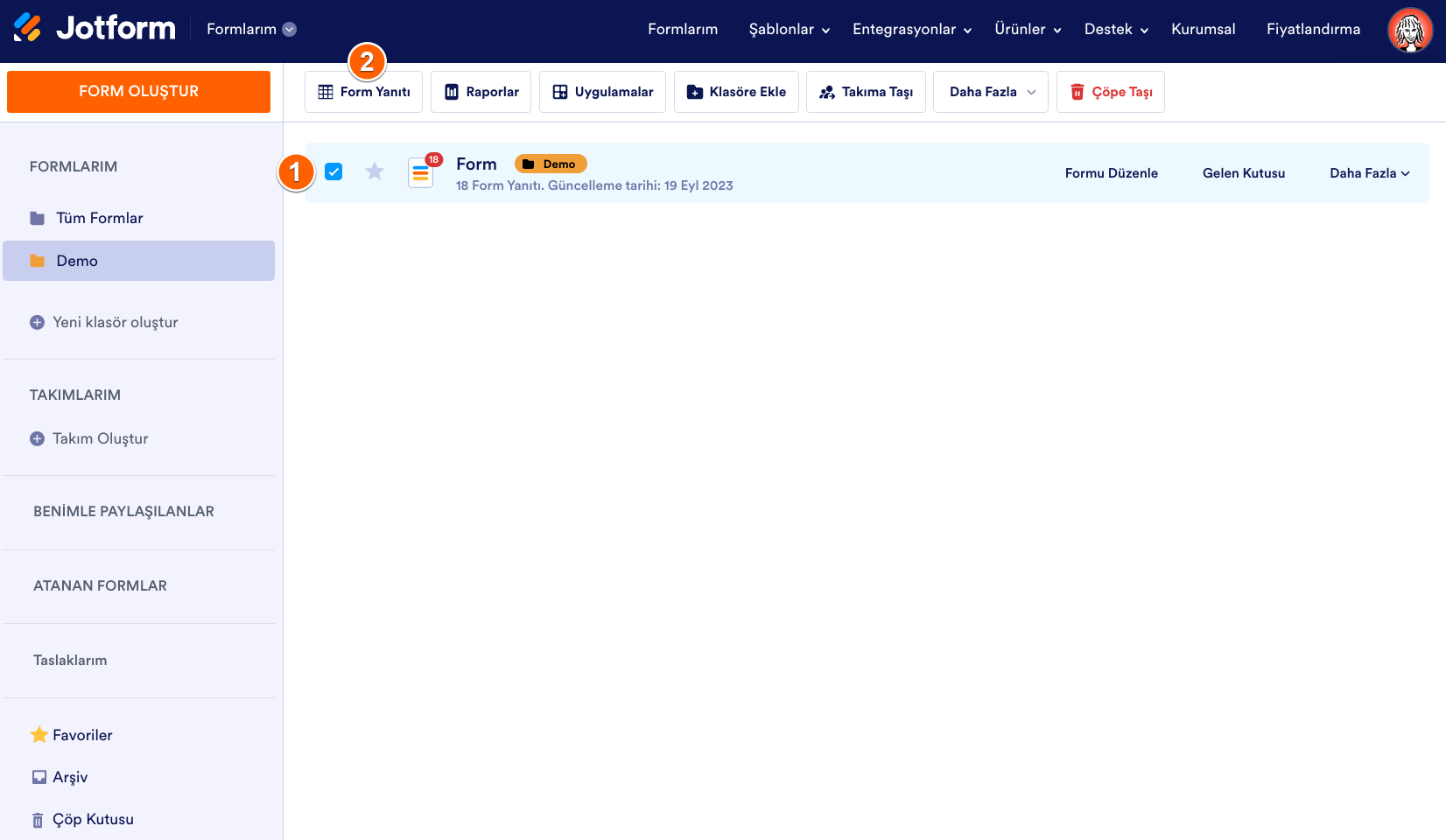Expand the Entegrasyonlar menu
The image size is (1446, 840).
click(912, 29)
